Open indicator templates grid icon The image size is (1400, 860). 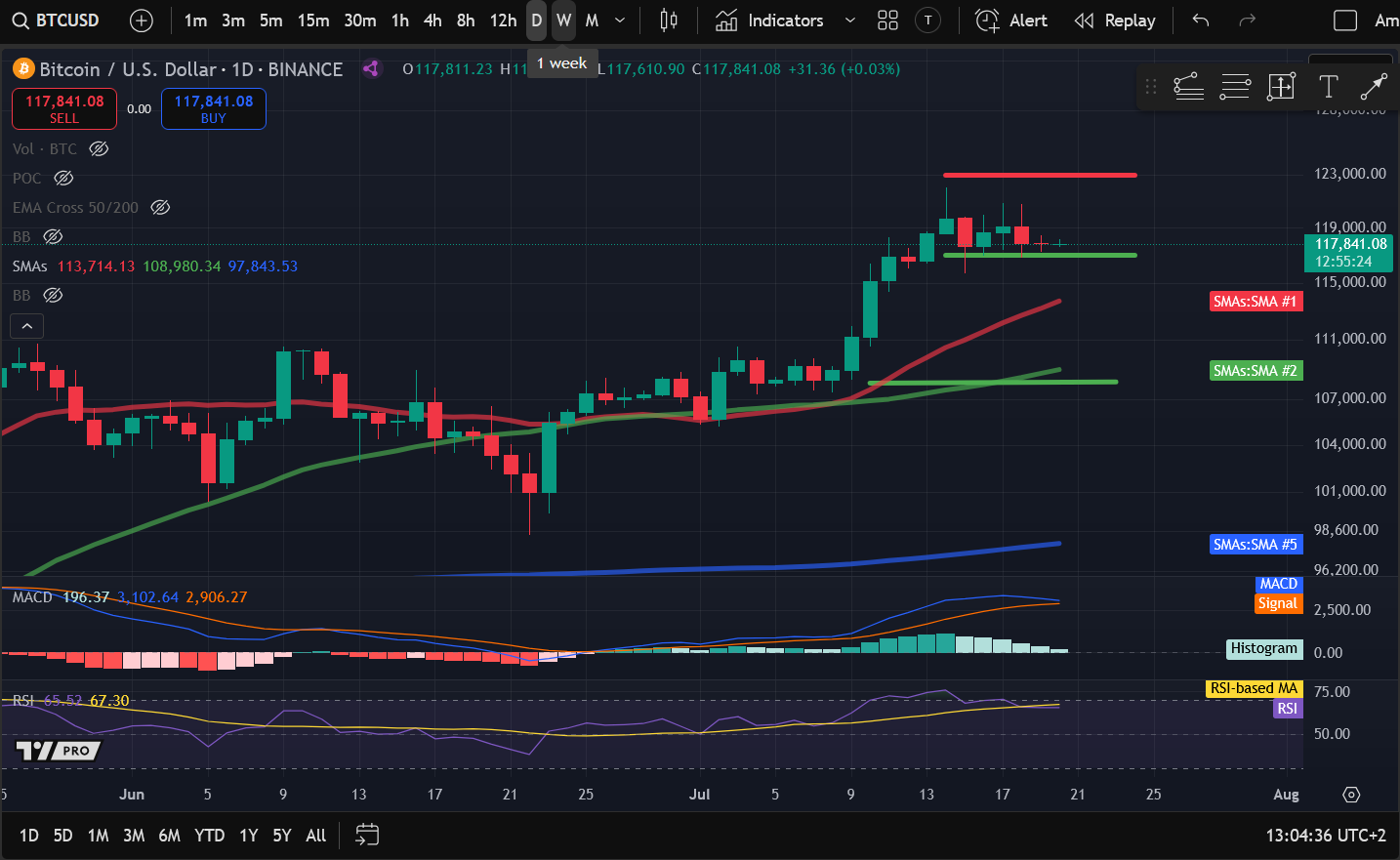[887, 20]
